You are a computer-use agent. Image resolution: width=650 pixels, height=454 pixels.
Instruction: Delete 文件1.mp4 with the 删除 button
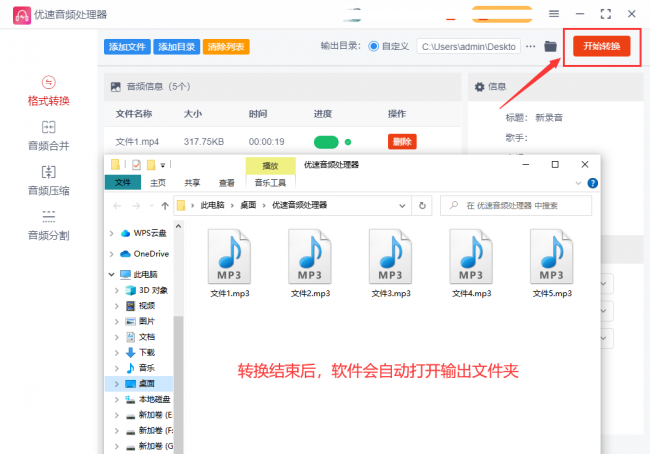click(402, 142)
